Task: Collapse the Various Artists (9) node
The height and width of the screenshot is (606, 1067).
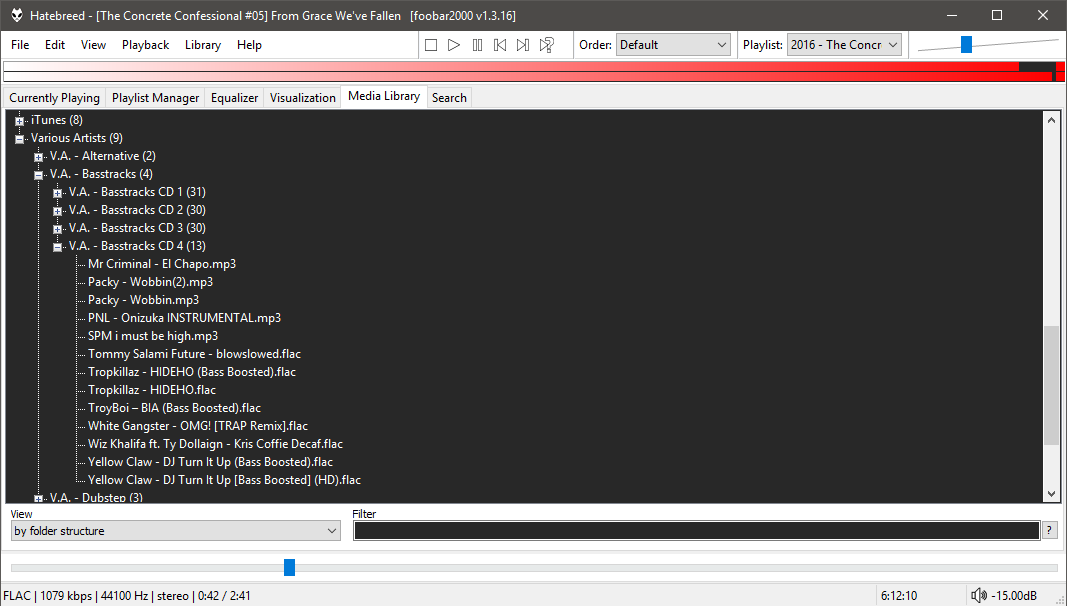Action: point(20,139)
